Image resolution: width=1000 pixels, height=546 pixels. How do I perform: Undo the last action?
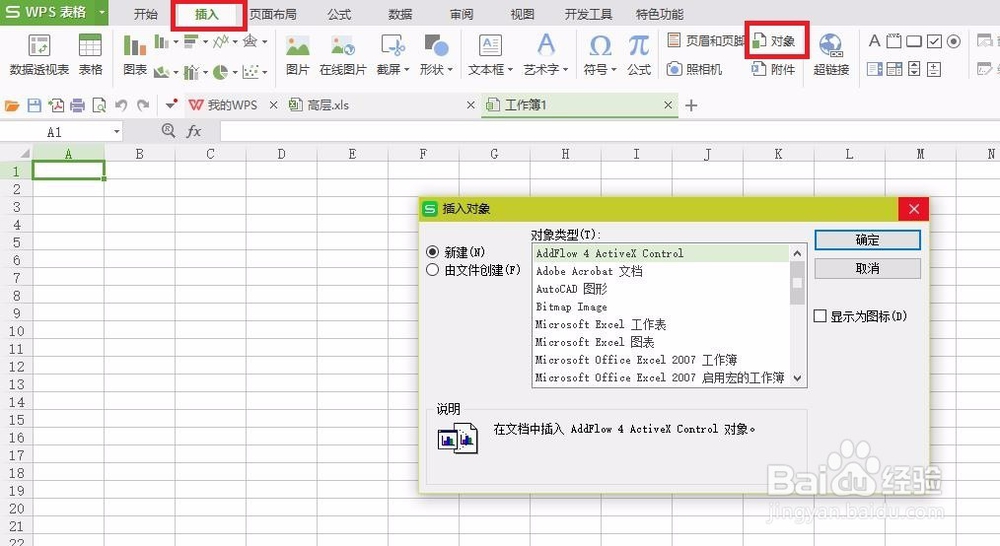[x=121, y=105]
